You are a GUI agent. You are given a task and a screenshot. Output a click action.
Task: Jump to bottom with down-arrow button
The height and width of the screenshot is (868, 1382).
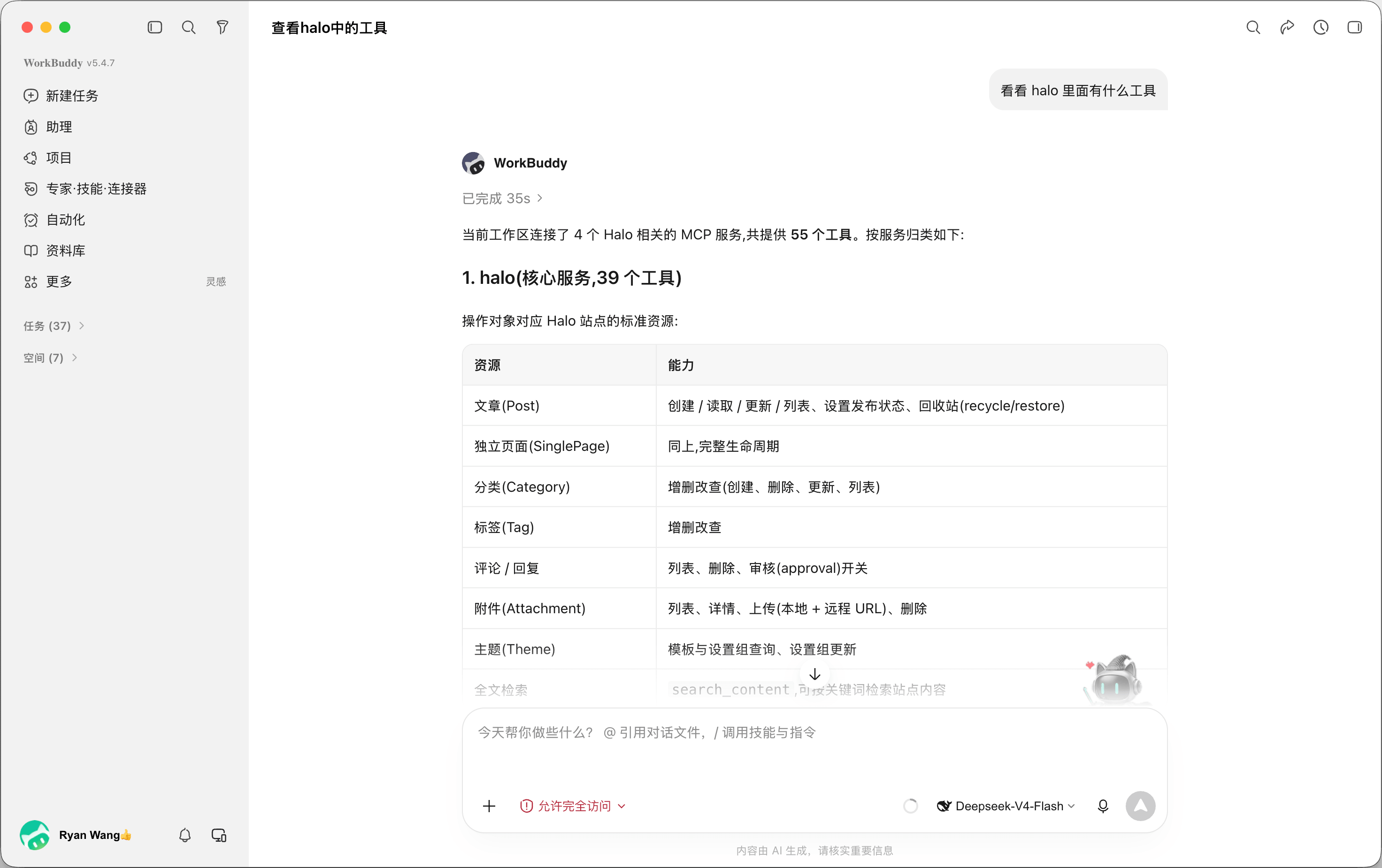(x=814, y=674)
